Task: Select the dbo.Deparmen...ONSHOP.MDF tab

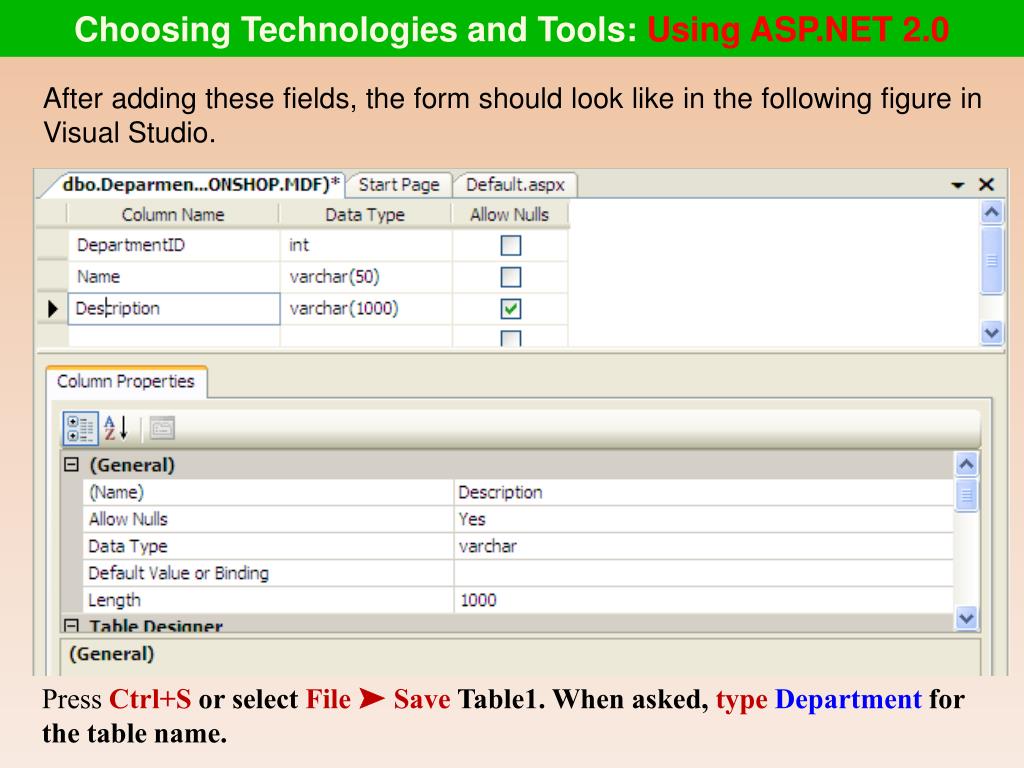Action: coord(200,184)
